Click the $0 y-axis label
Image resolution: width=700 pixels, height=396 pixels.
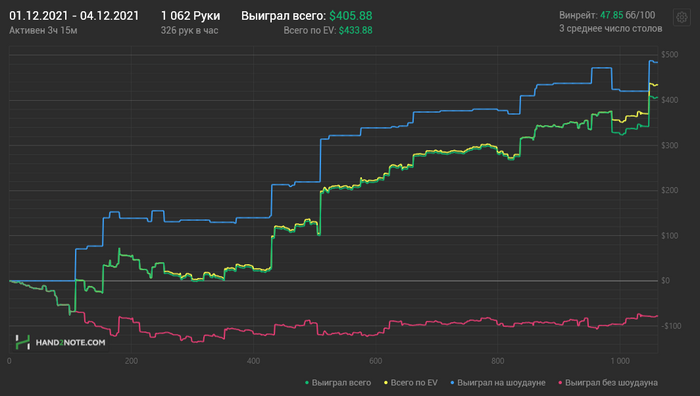[x=666, y=281]
